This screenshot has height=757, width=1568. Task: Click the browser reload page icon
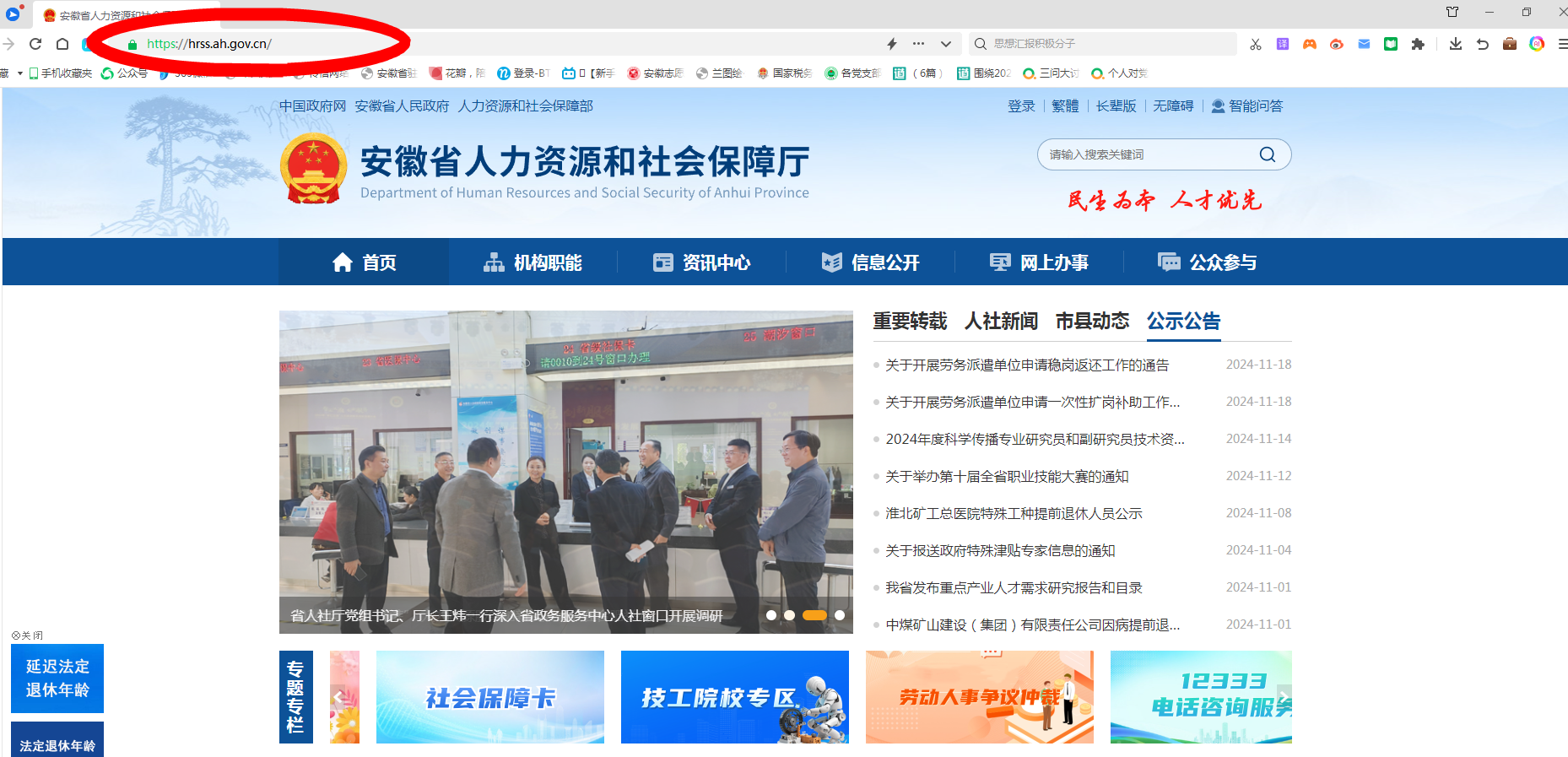[x=35, y=44]
